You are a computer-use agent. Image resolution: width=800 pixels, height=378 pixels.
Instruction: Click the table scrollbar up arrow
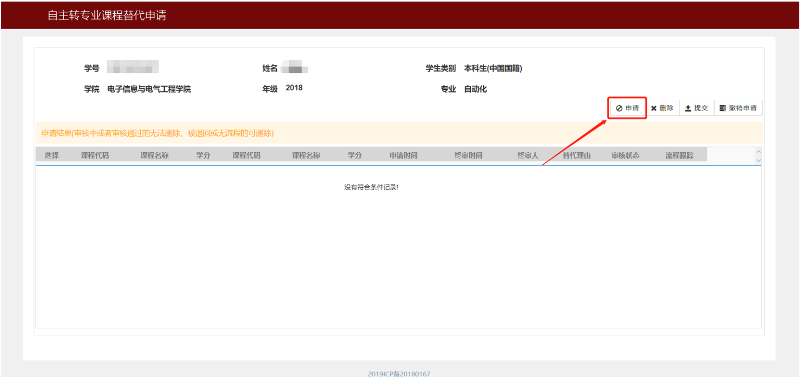tap(758, 151)
